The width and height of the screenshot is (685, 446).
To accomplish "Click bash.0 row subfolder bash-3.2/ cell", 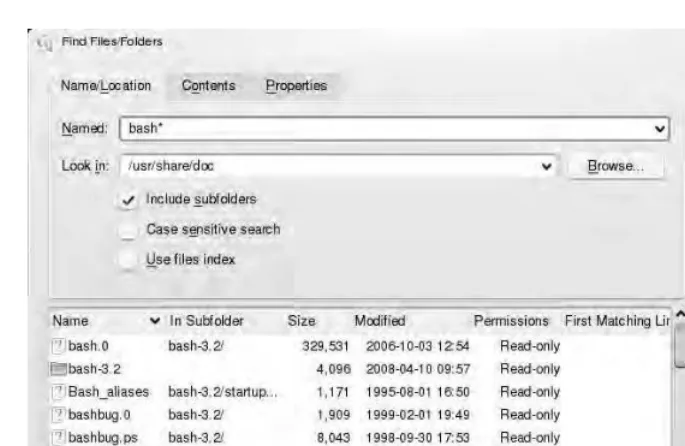I will click(196, 346).
